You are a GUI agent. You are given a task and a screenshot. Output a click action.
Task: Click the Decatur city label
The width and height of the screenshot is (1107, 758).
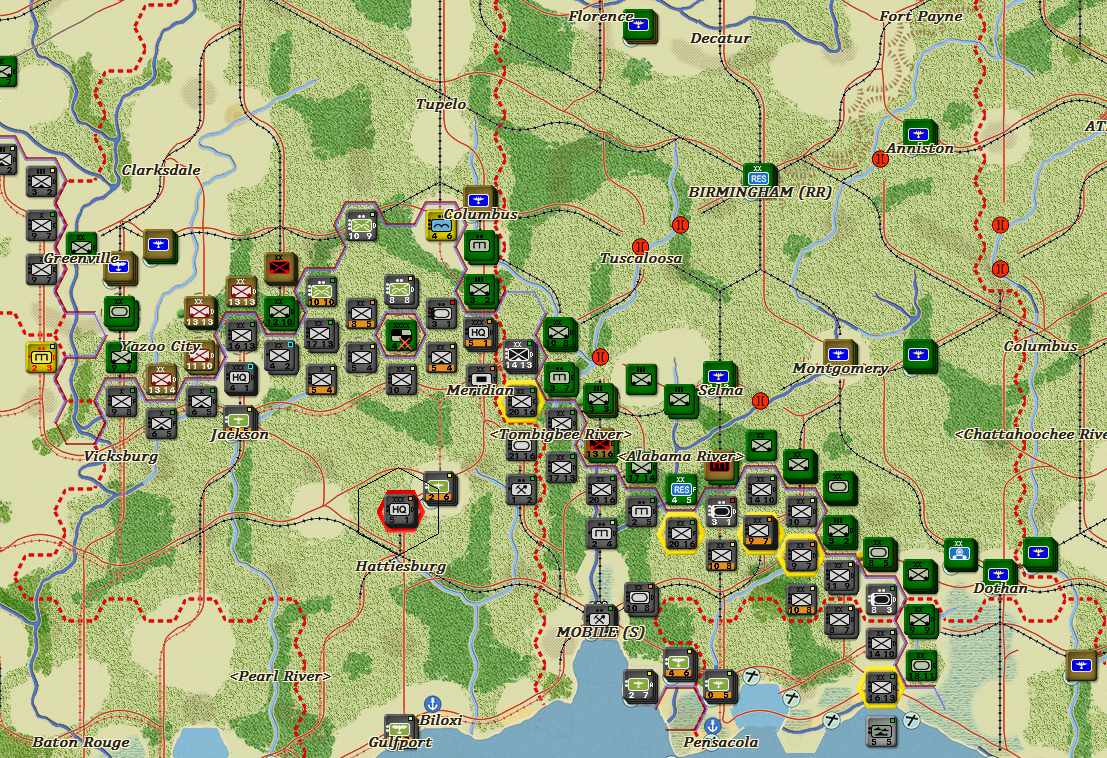click(720, 38)
